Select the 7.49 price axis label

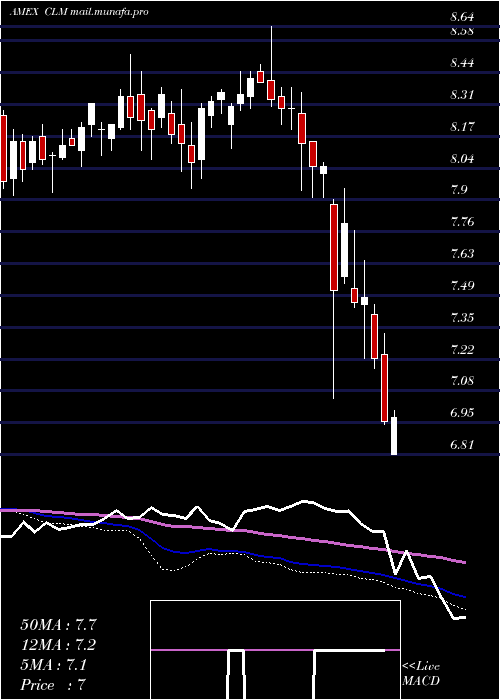click(462, 286)
